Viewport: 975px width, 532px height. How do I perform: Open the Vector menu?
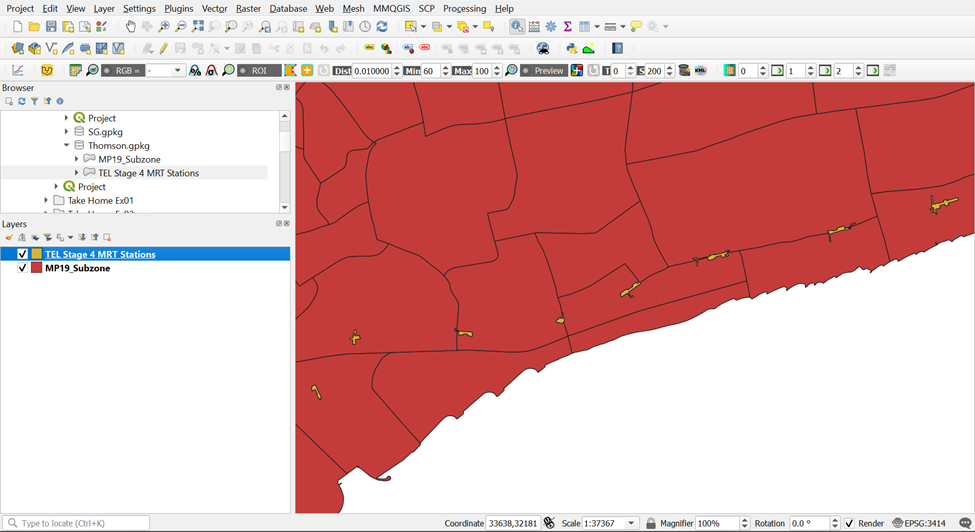tap(214, 8)
